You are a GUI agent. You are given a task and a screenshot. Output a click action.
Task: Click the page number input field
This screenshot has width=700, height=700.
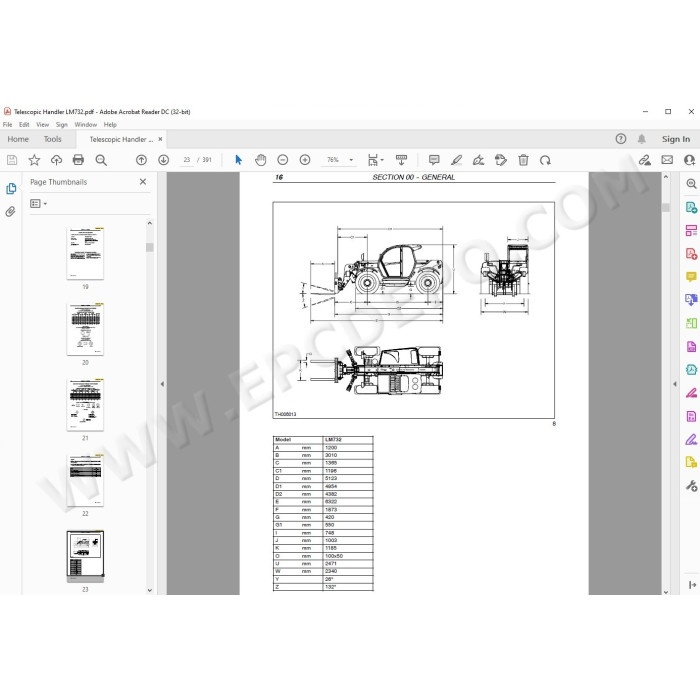pyautogui.click(x=187, y=160)
